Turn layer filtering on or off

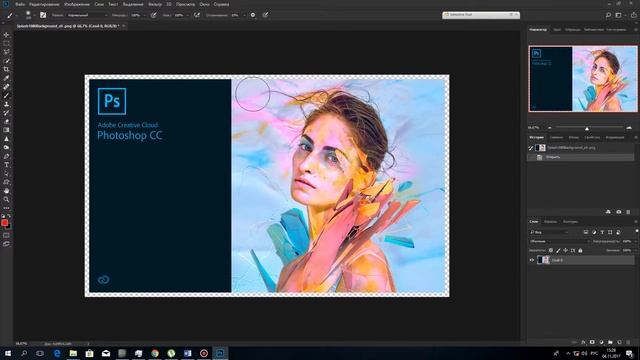[637, 231]
